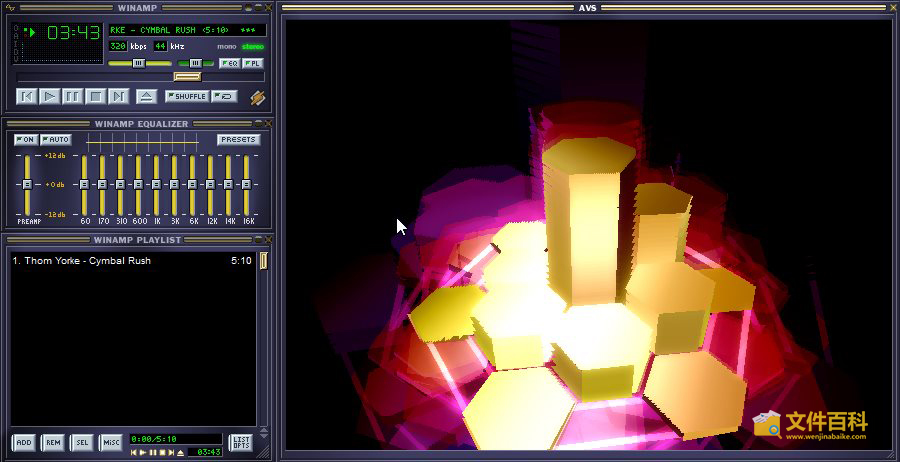Click scrolling song title Cymbal Rush display
This screenshot has height=462, width=900.
point(187,30)
